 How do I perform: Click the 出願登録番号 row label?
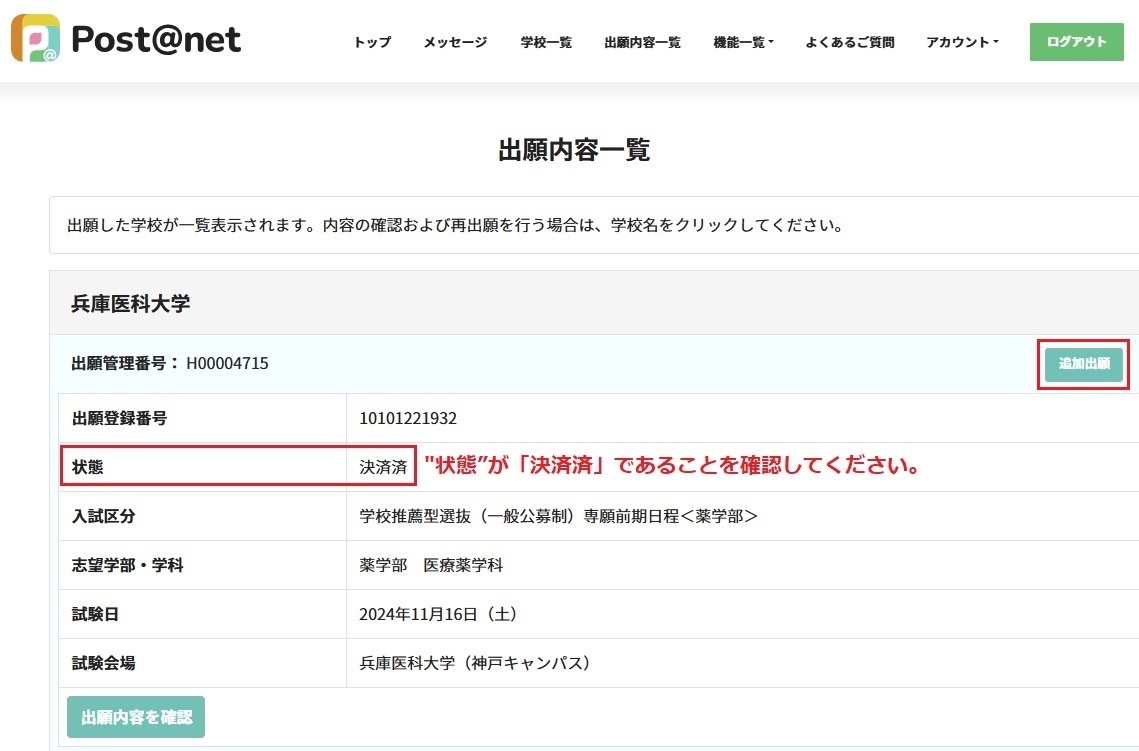point(120,418)
